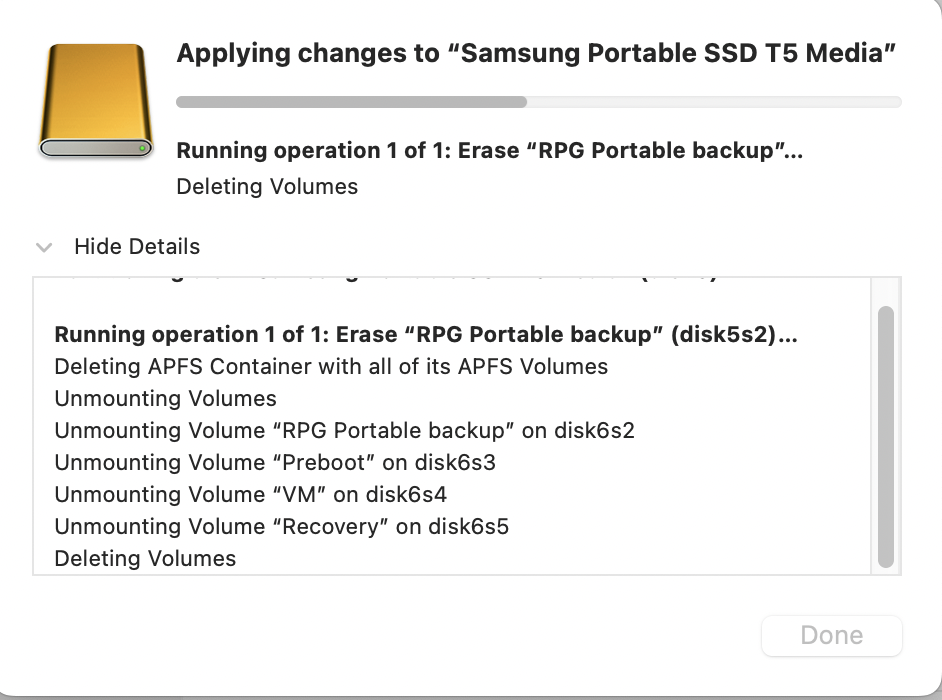Select bold log line mentioning disk5s2
Screen dimensions: 942x700
426,334
